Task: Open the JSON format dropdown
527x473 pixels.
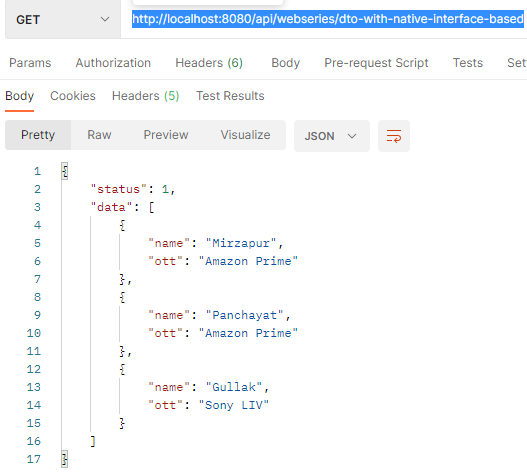Action: [x=332, y=136]
